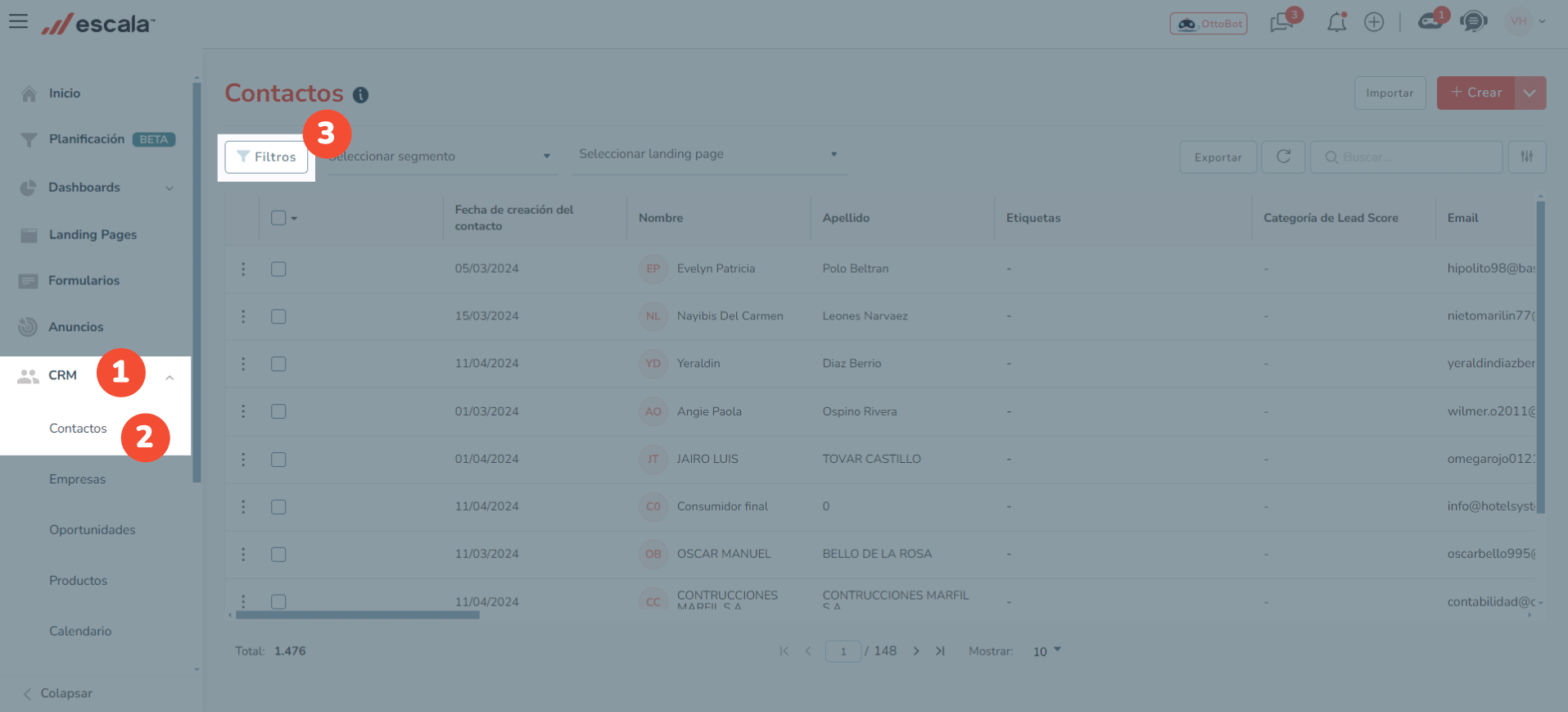Viewport: 1568px width, 712px height.
Task: Check the Evelyn Patricia row checkbox
Action: click(278, 269)
